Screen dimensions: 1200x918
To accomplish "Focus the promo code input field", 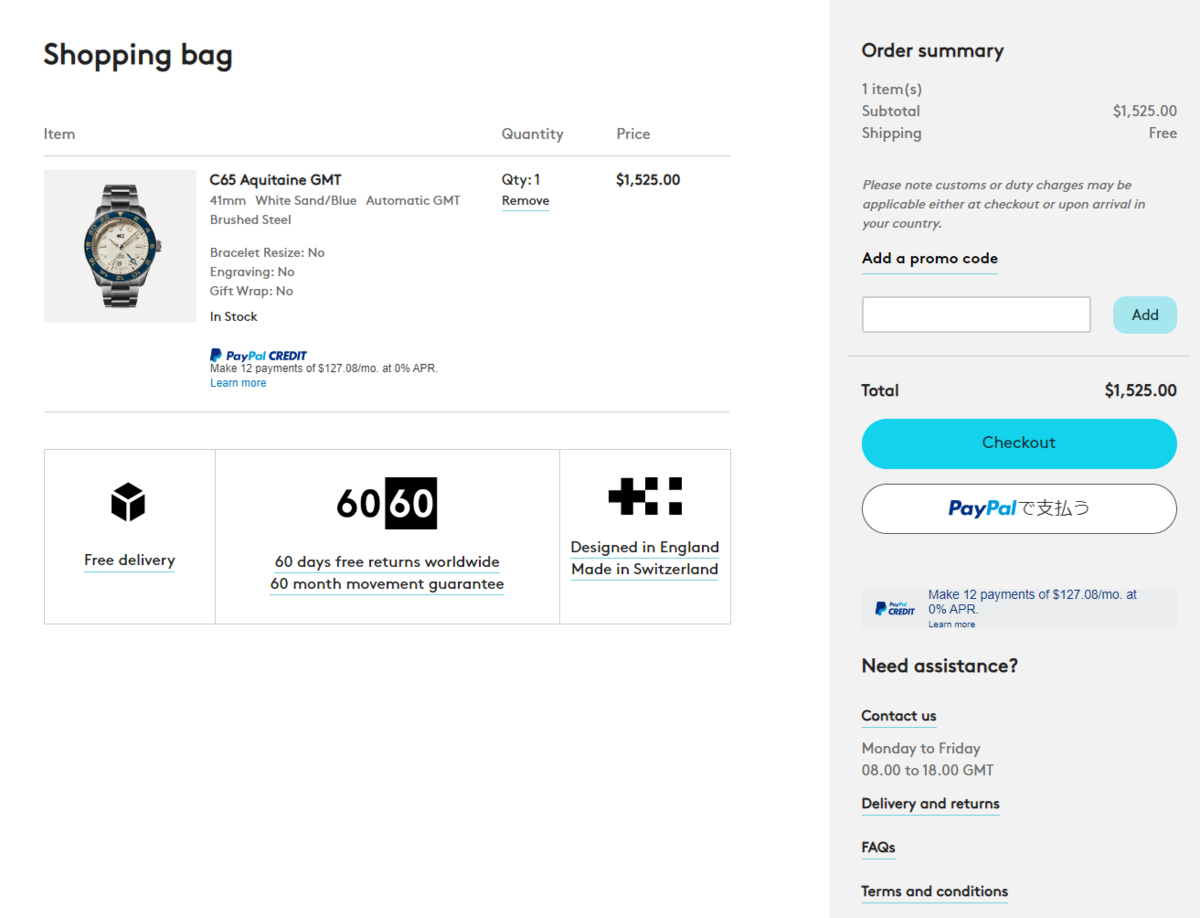I will click(x=976, y=314).
